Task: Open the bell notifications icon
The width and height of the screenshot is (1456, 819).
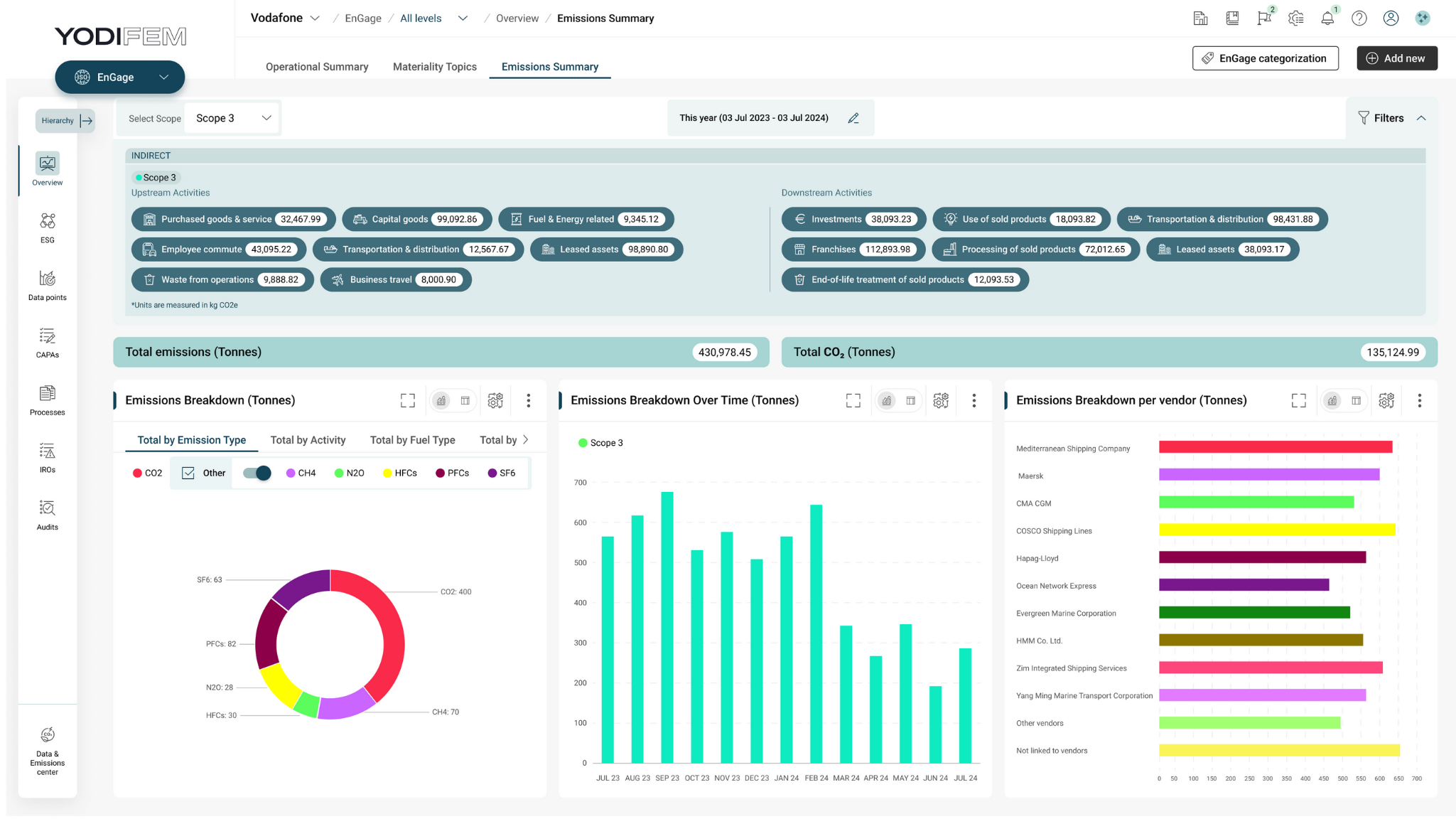Action: (x=1327, y=18)
